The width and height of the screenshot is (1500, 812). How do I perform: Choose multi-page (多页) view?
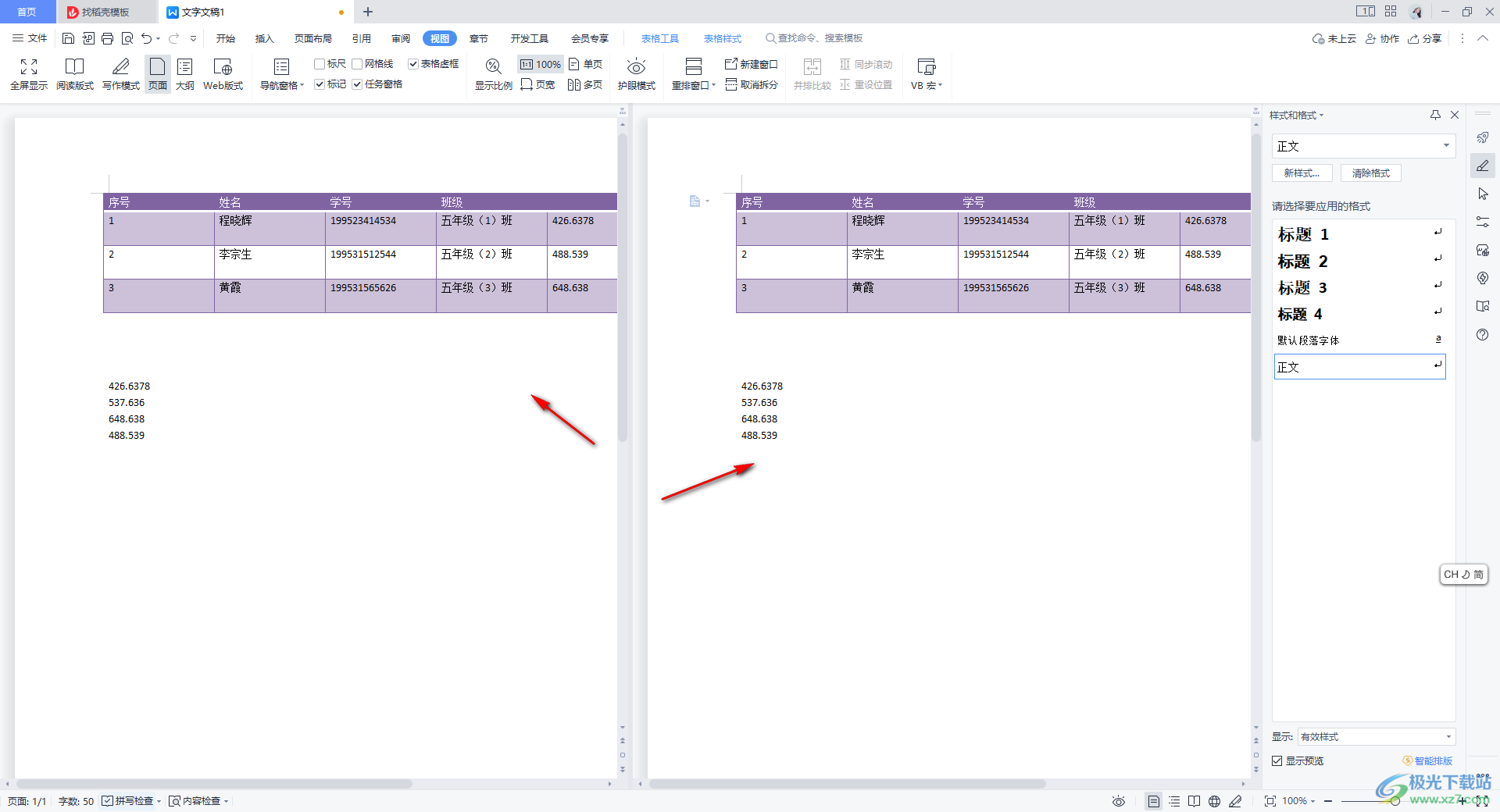tap(586, 84)
